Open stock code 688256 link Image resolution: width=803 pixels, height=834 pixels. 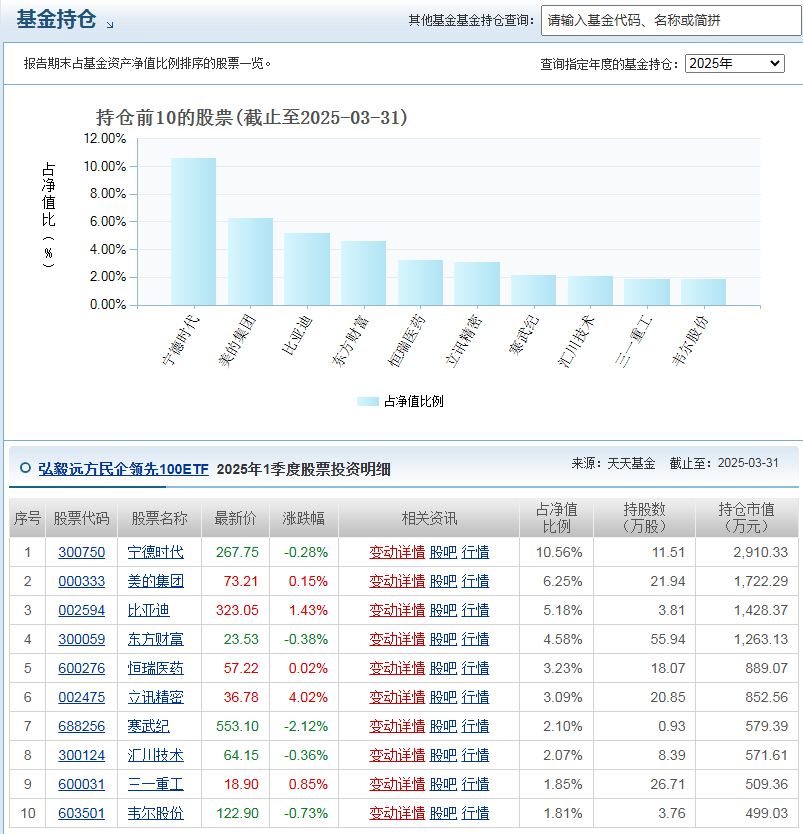(x=81, y=726)
